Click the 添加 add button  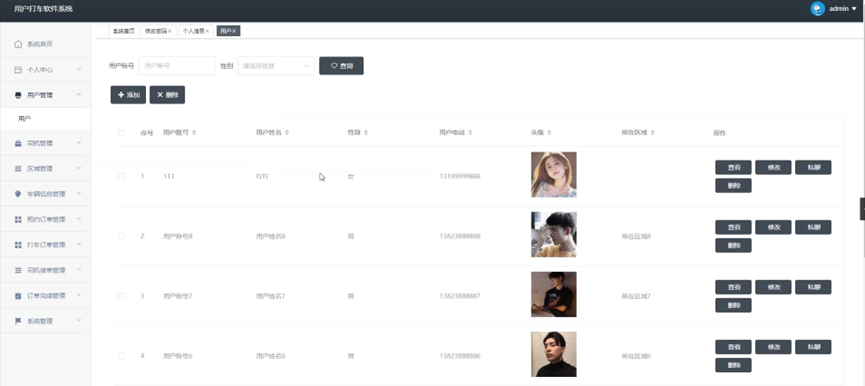coord(128,95)
